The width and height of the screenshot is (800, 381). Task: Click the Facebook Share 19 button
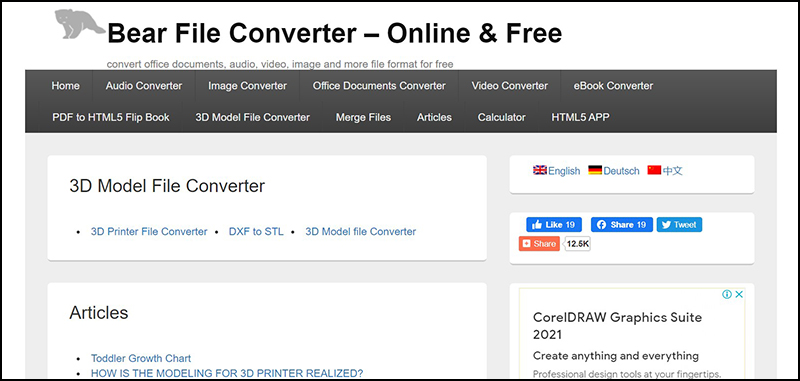pyautogui.click(x=622, y=224)
